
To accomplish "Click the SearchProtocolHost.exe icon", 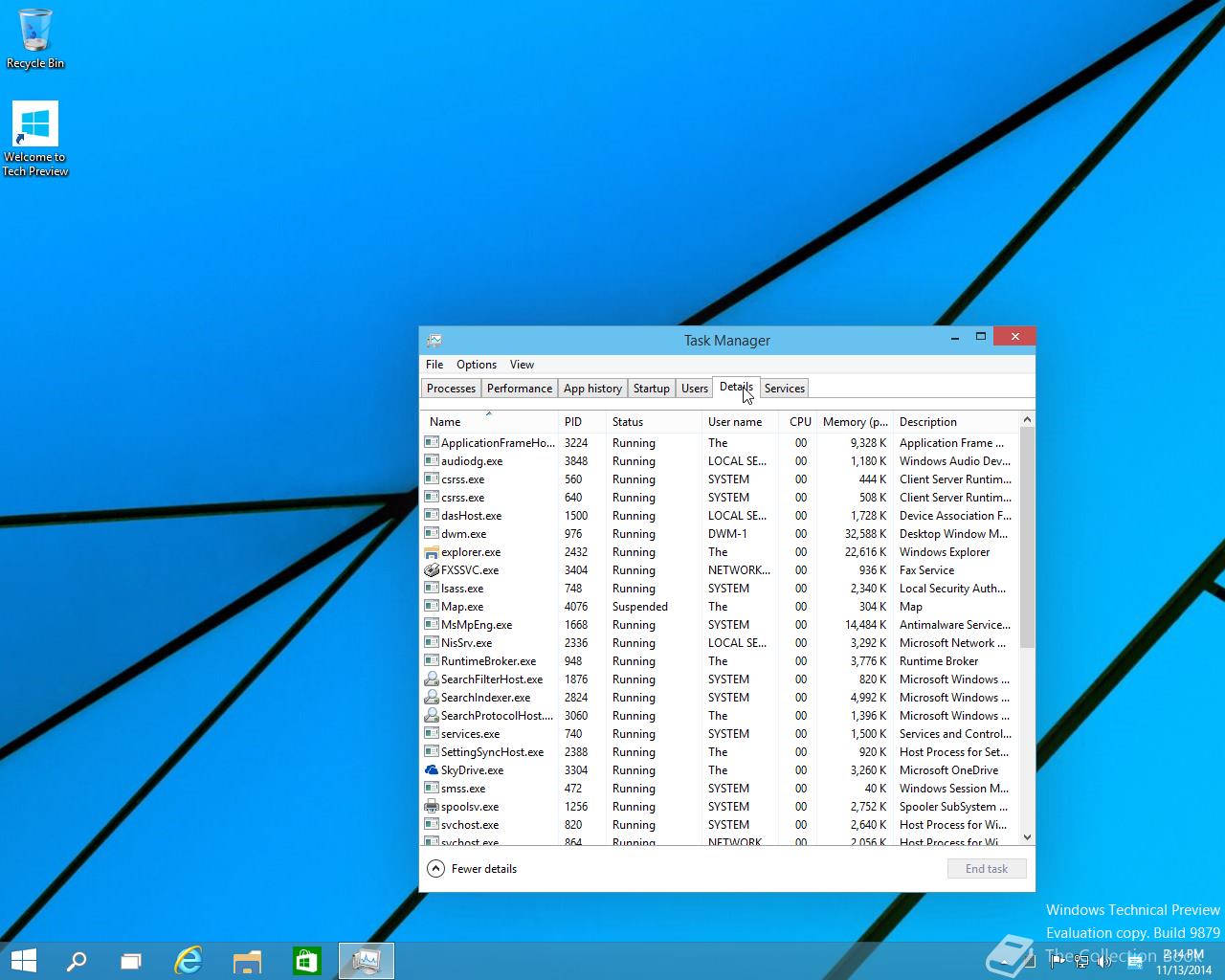I will pos(432,716).
